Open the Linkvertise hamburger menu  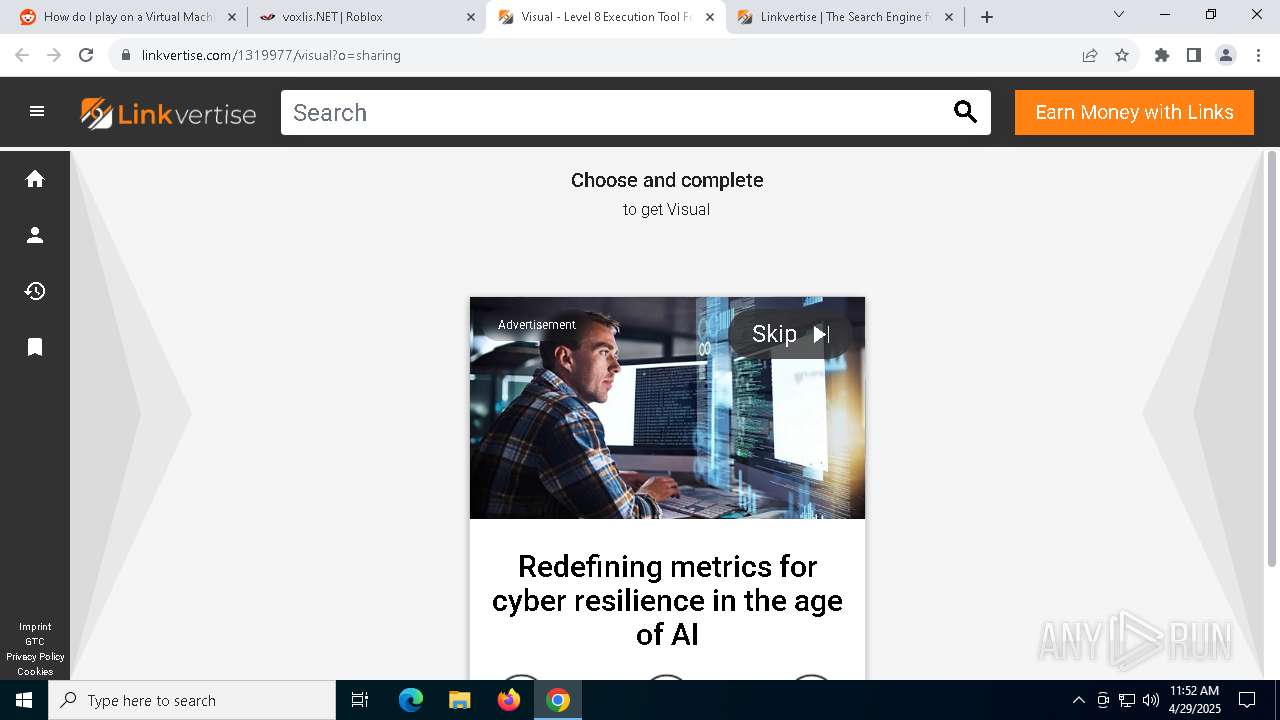coord(37,112)
